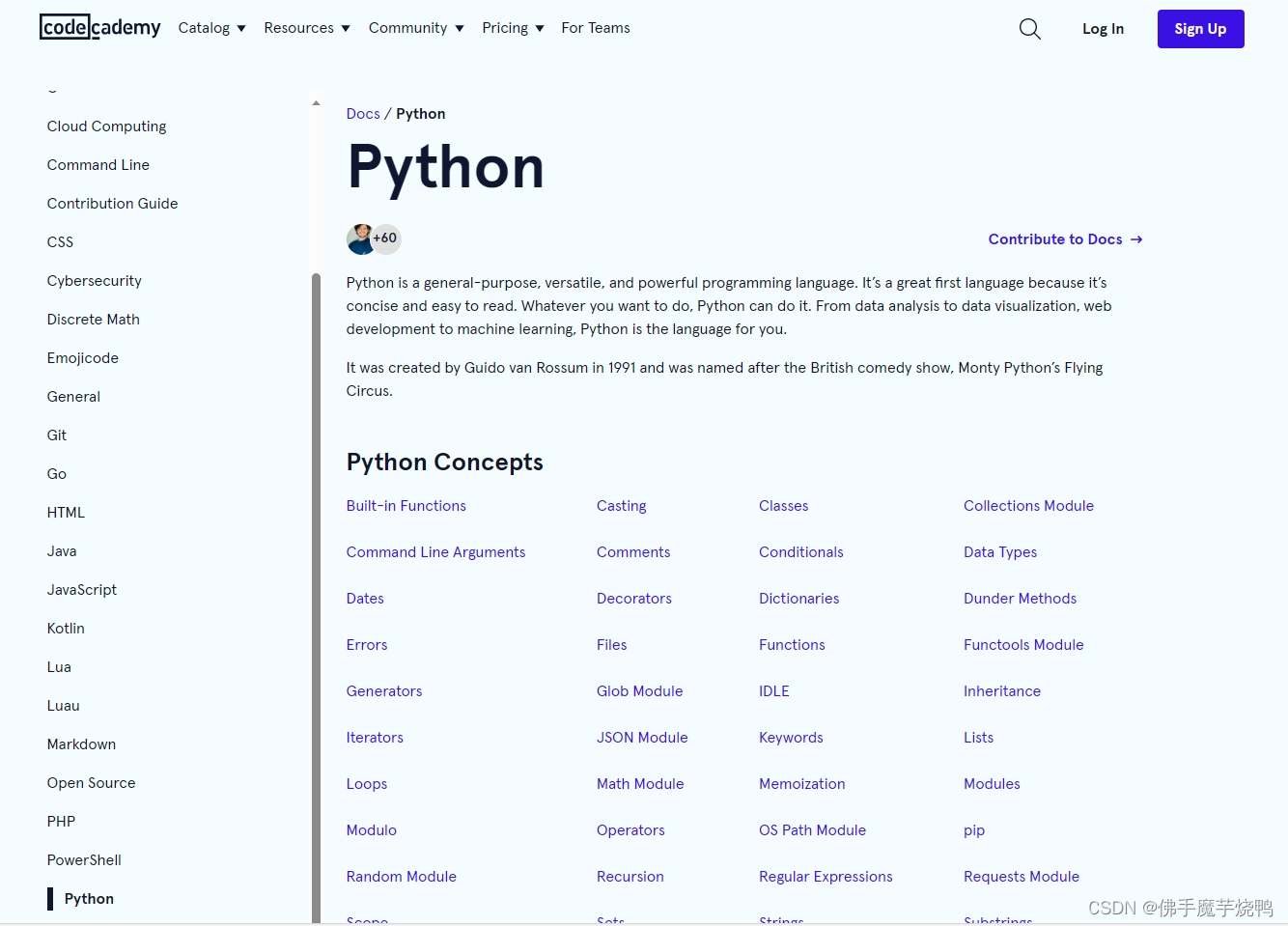Follow the Docs breadcrumb link
The image size is (1288, 926).
363,114
